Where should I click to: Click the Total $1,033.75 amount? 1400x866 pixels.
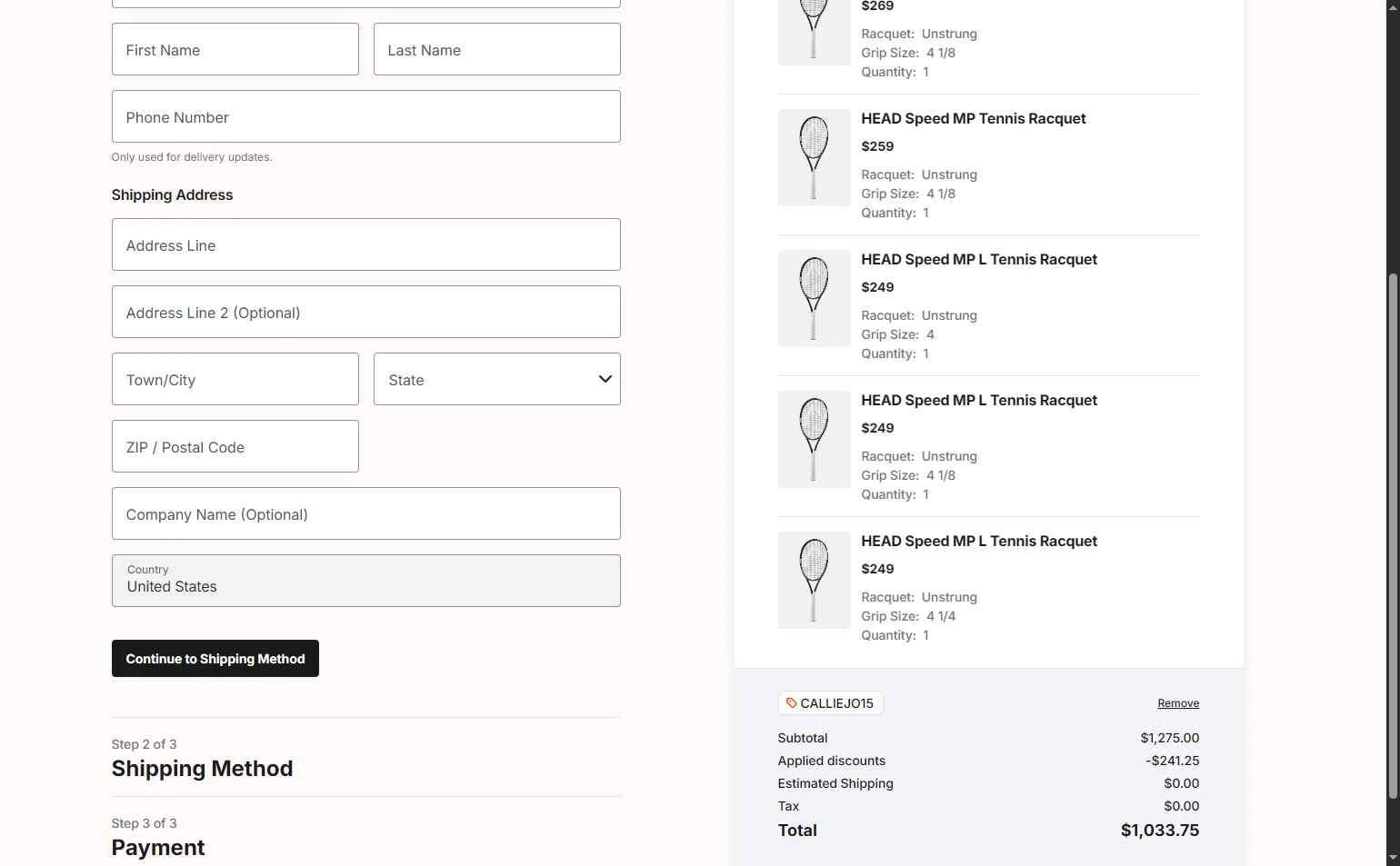[x=1159, y=831]
